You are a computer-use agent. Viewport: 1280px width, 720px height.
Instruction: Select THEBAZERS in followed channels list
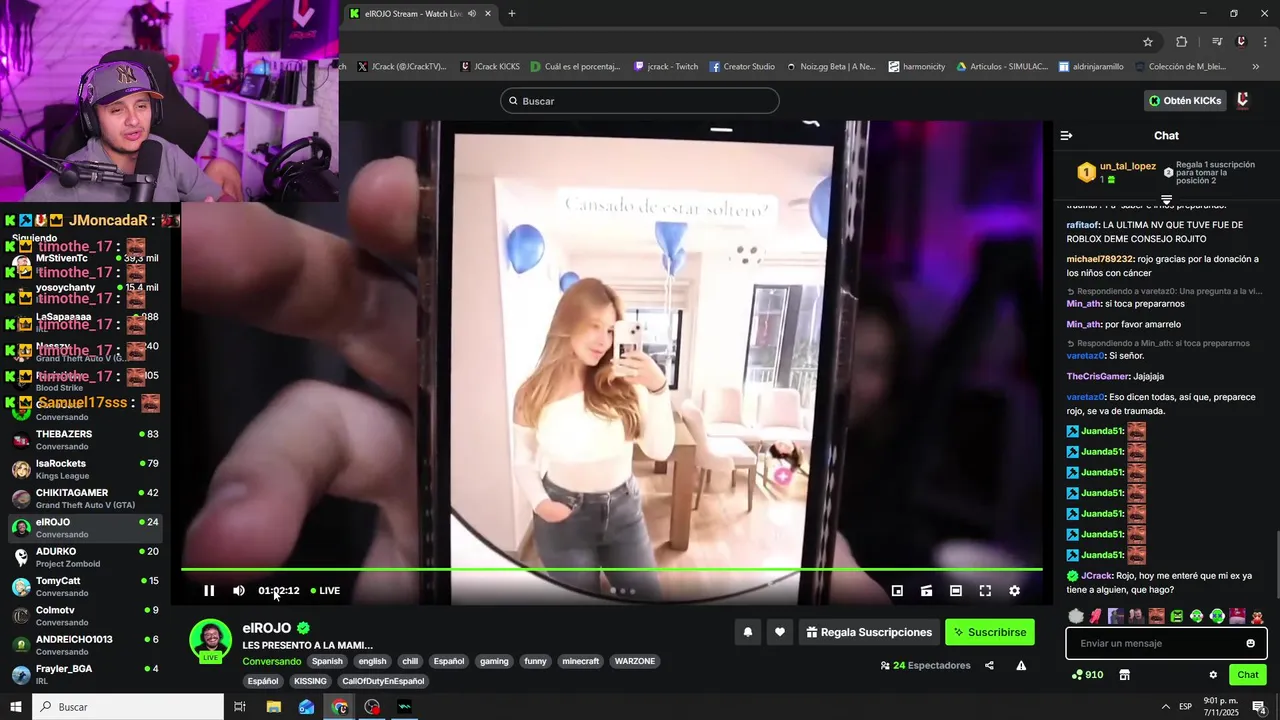click(85, 440)
